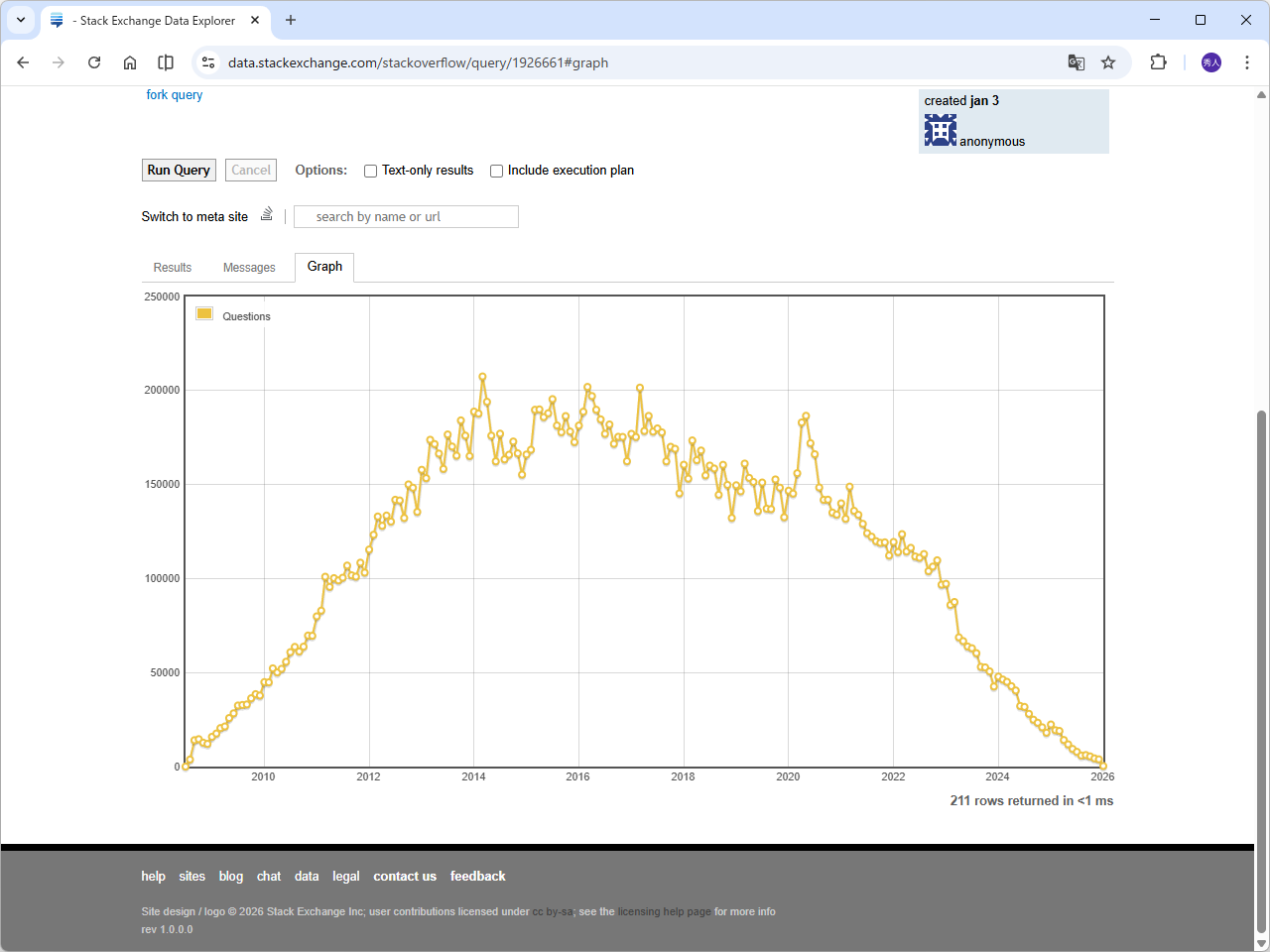
Task: Click the Run Query button
Action: point(179,171)
